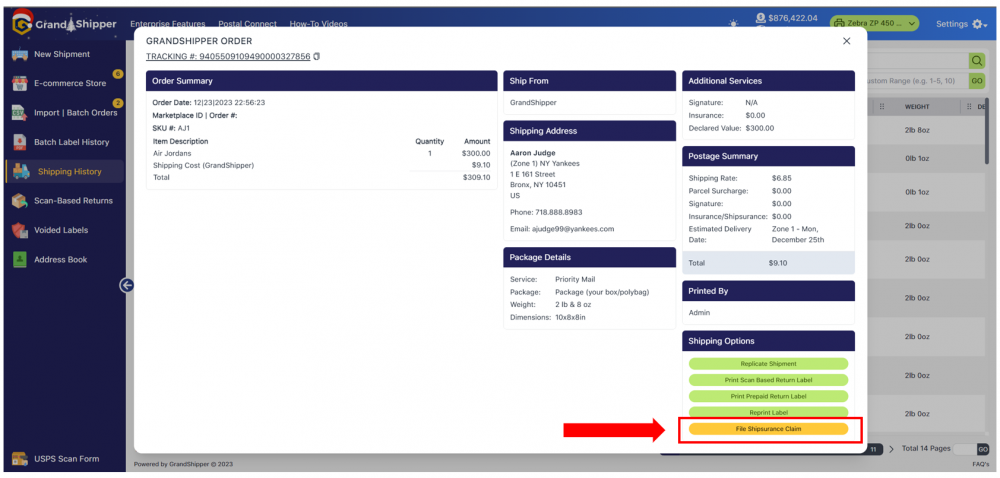Click the pagination GO button
This screenshot has height=478, width=1000.
click(x=983, y=449)
